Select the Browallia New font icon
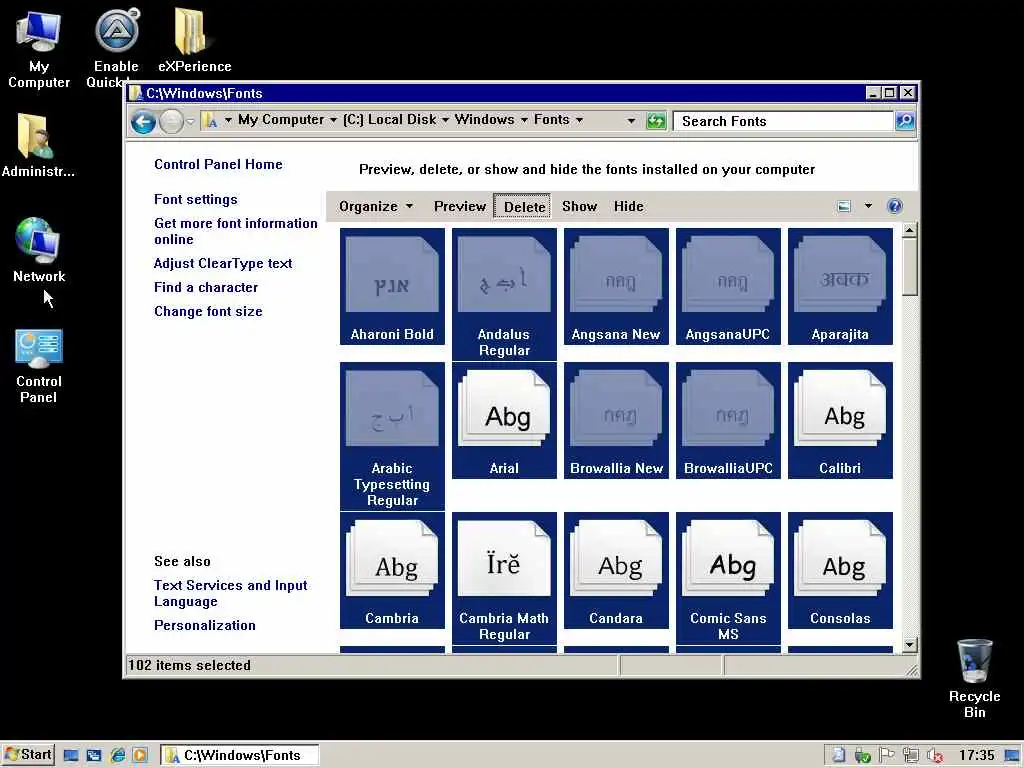This screenshot has width=1024, height=768. click(616, 421)
